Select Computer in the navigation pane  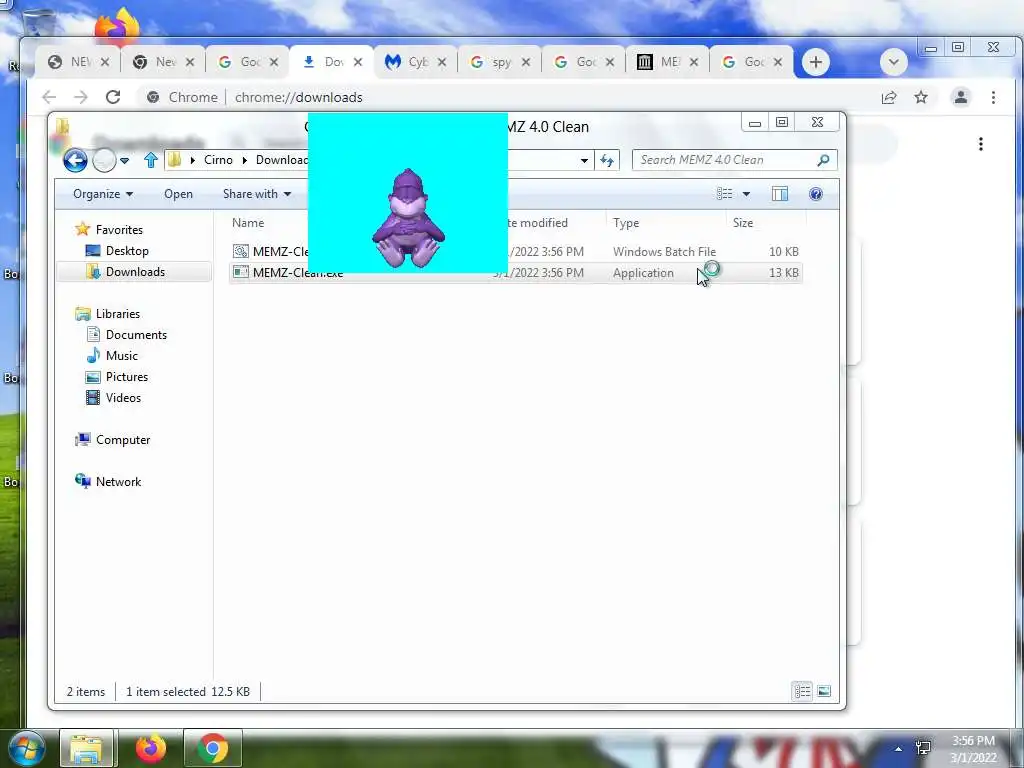tap(123, 440)
